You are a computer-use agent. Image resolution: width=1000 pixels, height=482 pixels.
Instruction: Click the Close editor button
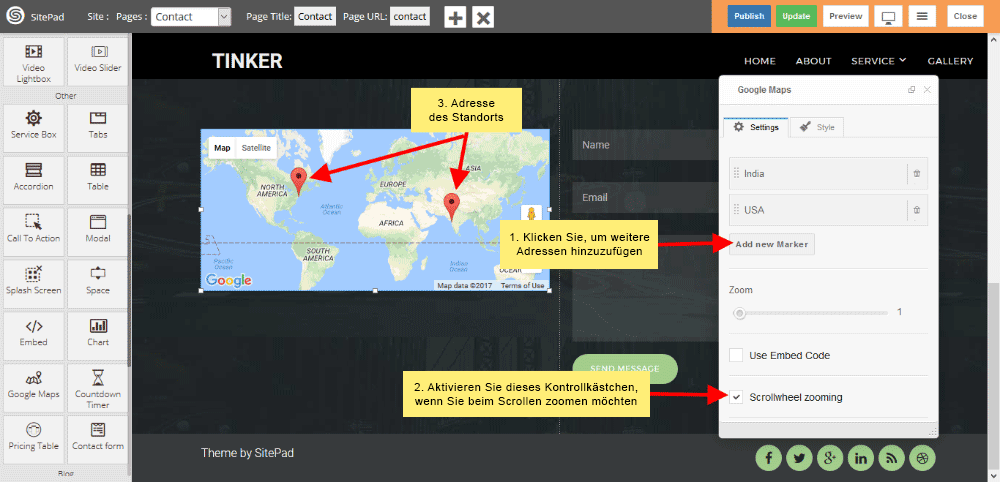tap(965, 16)
